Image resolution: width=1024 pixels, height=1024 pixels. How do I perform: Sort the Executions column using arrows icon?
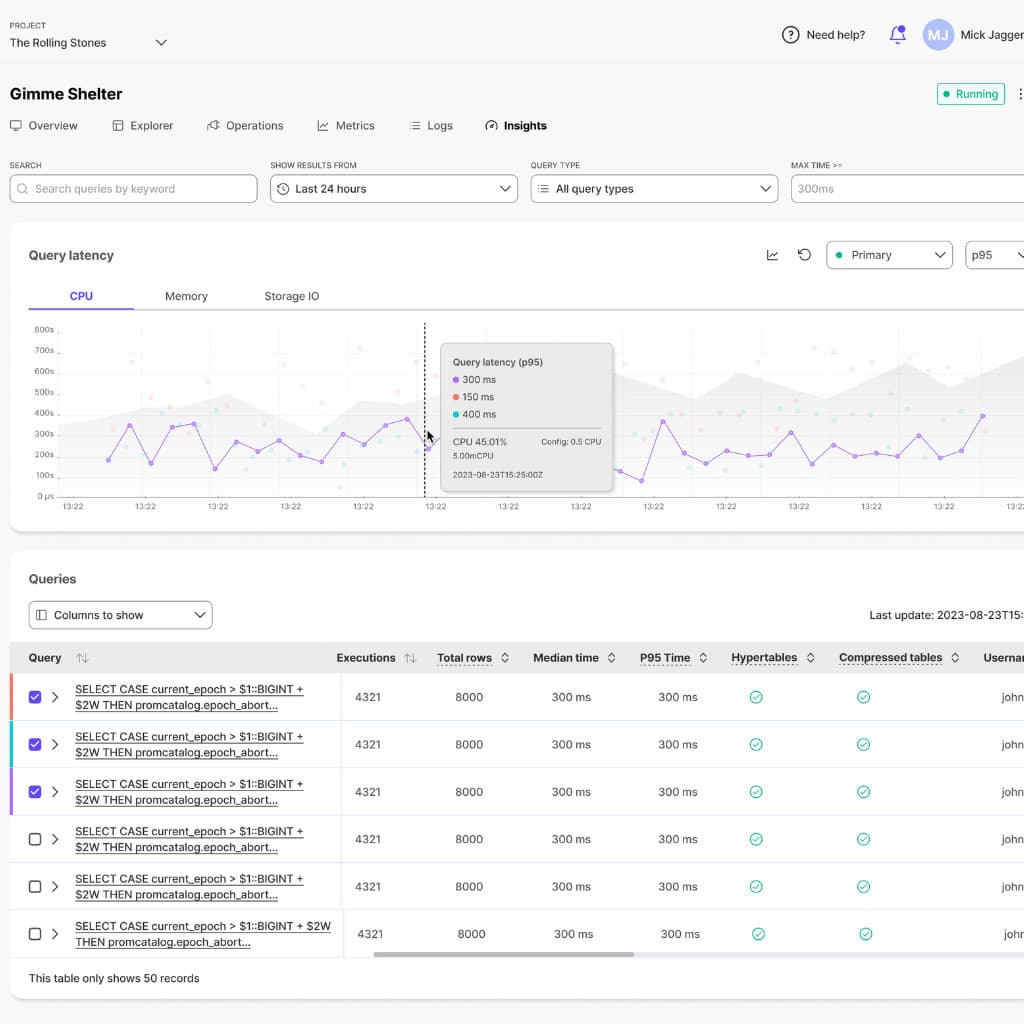coord(410,658)
